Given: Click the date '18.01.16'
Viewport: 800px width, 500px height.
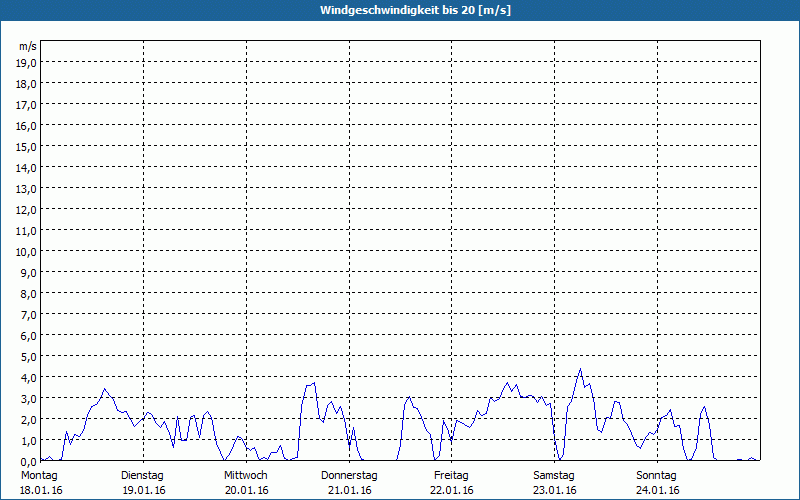Looking at the screenshot, I should coord(41,491).
